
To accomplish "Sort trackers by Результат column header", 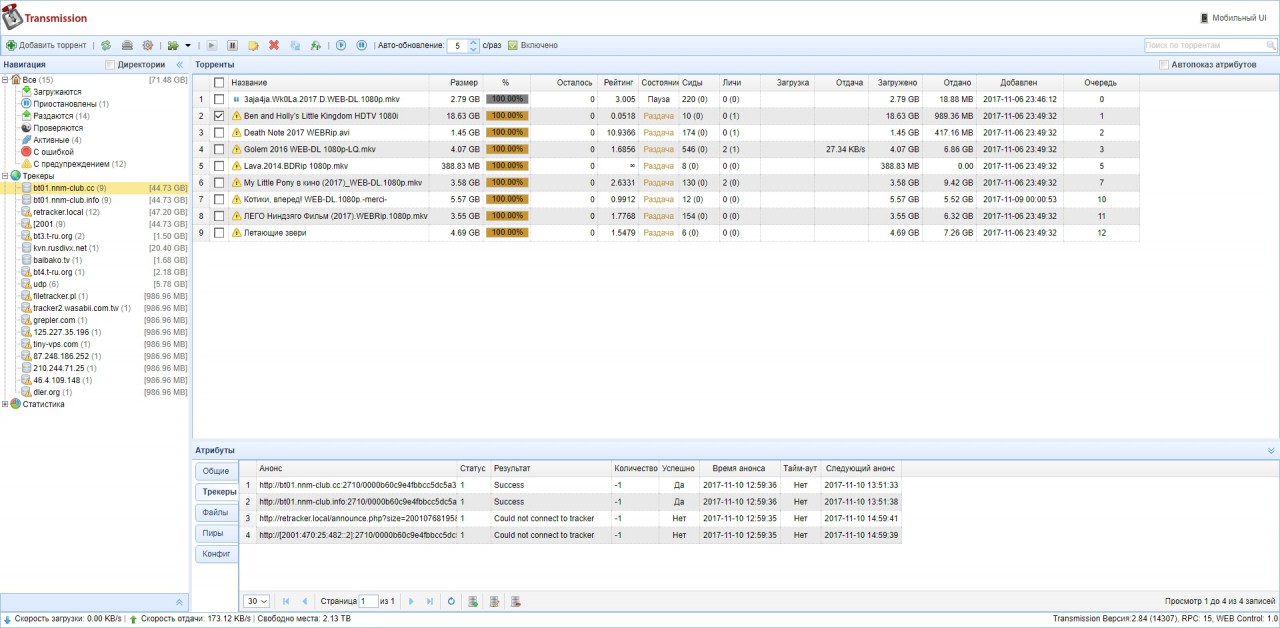I will pos(550,468).
